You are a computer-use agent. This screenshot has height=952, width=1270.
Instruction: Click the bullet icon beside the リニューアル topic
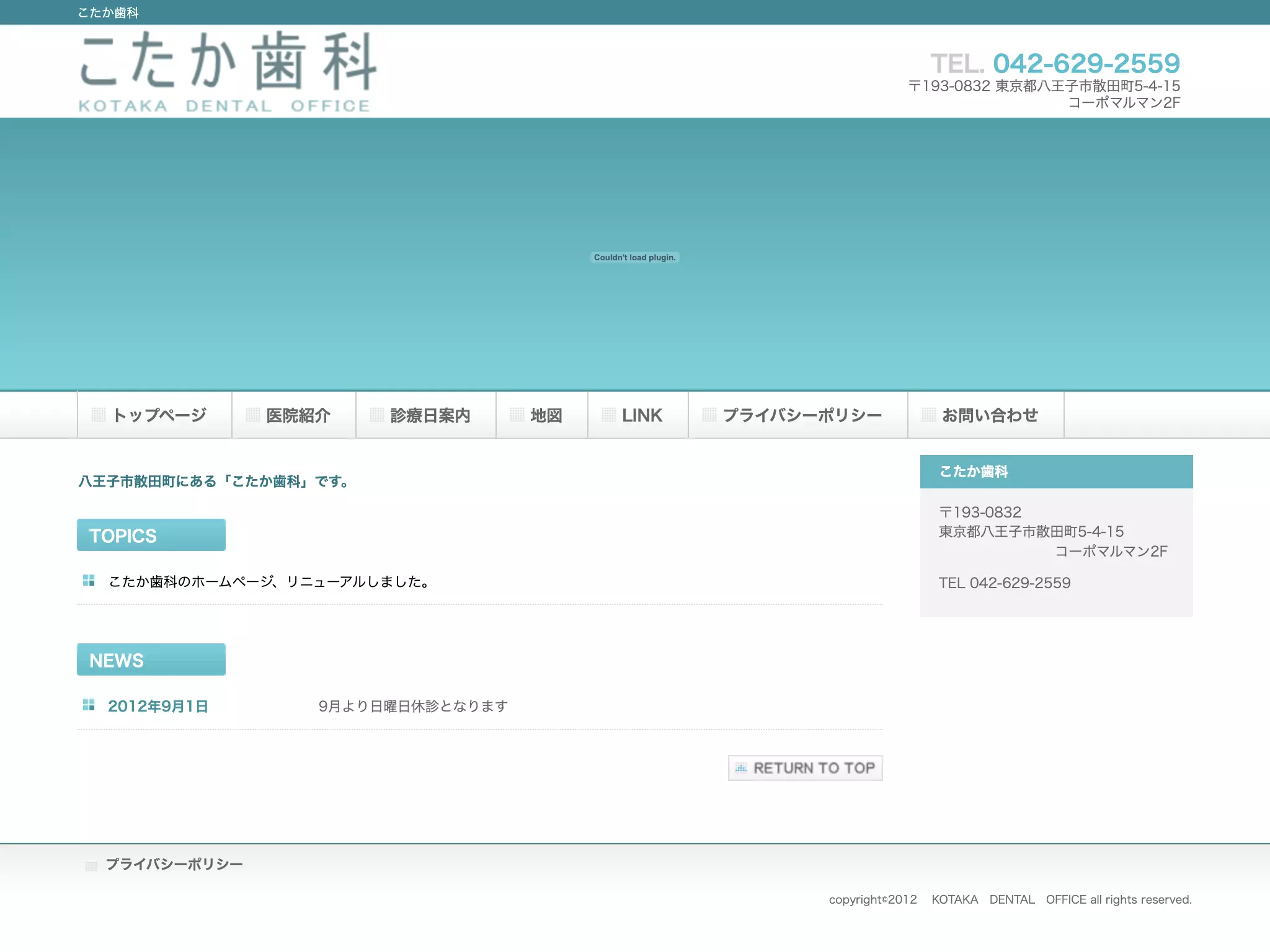89,580
